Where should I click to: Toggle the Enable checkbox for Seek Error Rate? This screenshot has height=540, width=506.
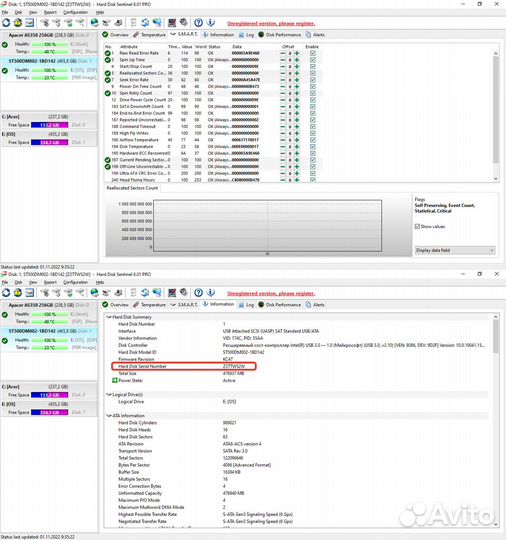(x=312, y=80)
